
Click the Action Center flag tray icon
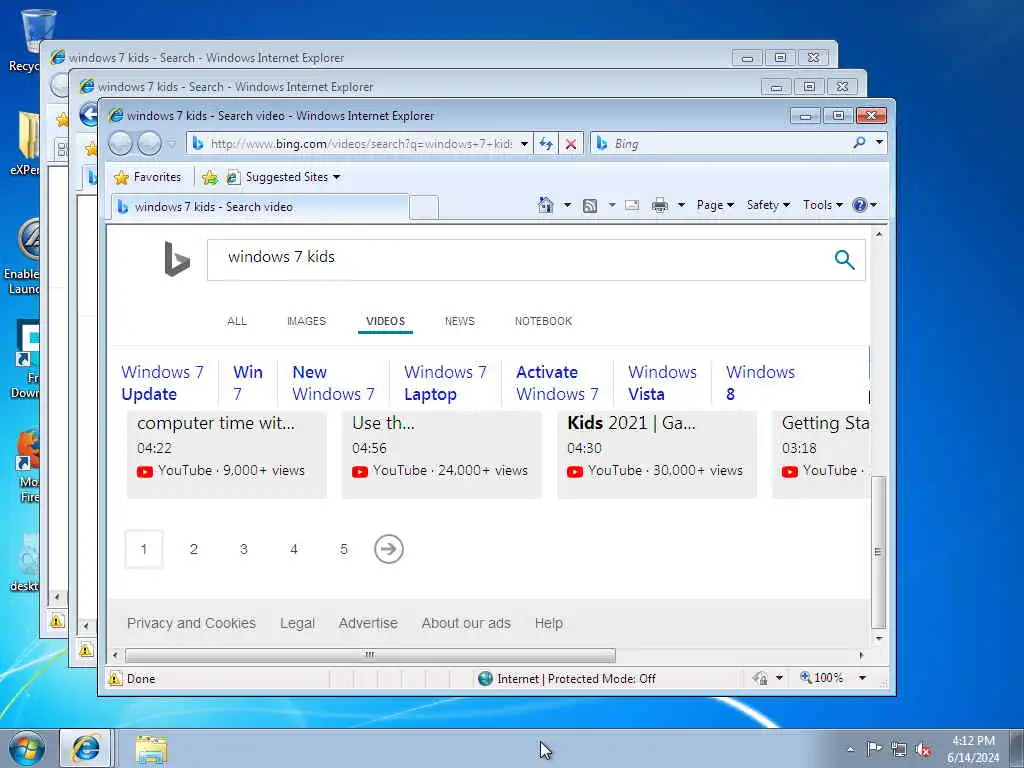(x=874, y=749)
